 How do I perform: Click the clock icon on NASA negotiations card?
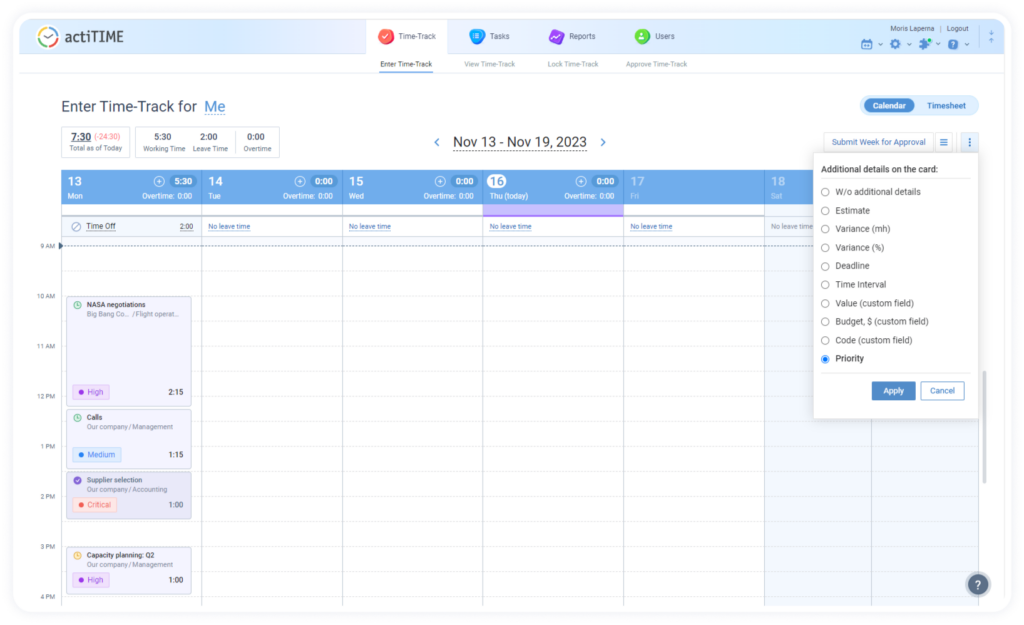coord(78,305)
